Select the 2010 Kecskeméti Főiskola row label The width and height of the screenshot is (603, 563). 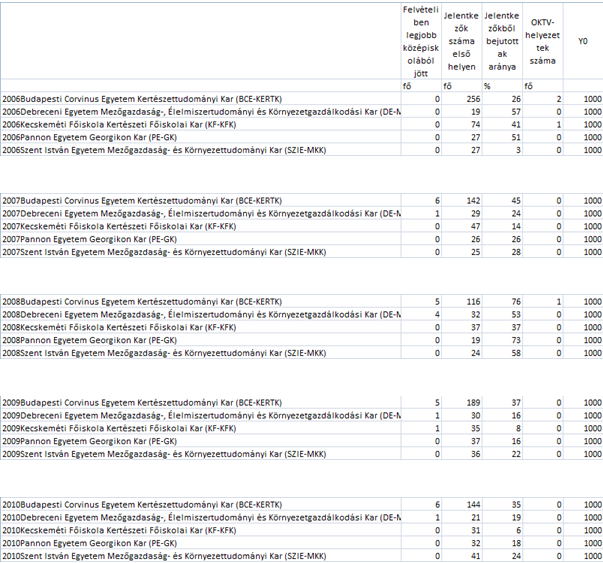[x=200, y=530]
